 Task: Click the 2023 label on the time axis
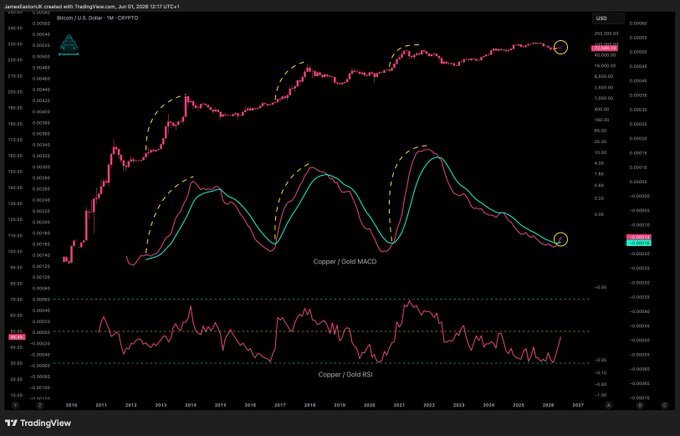[459, 405]
